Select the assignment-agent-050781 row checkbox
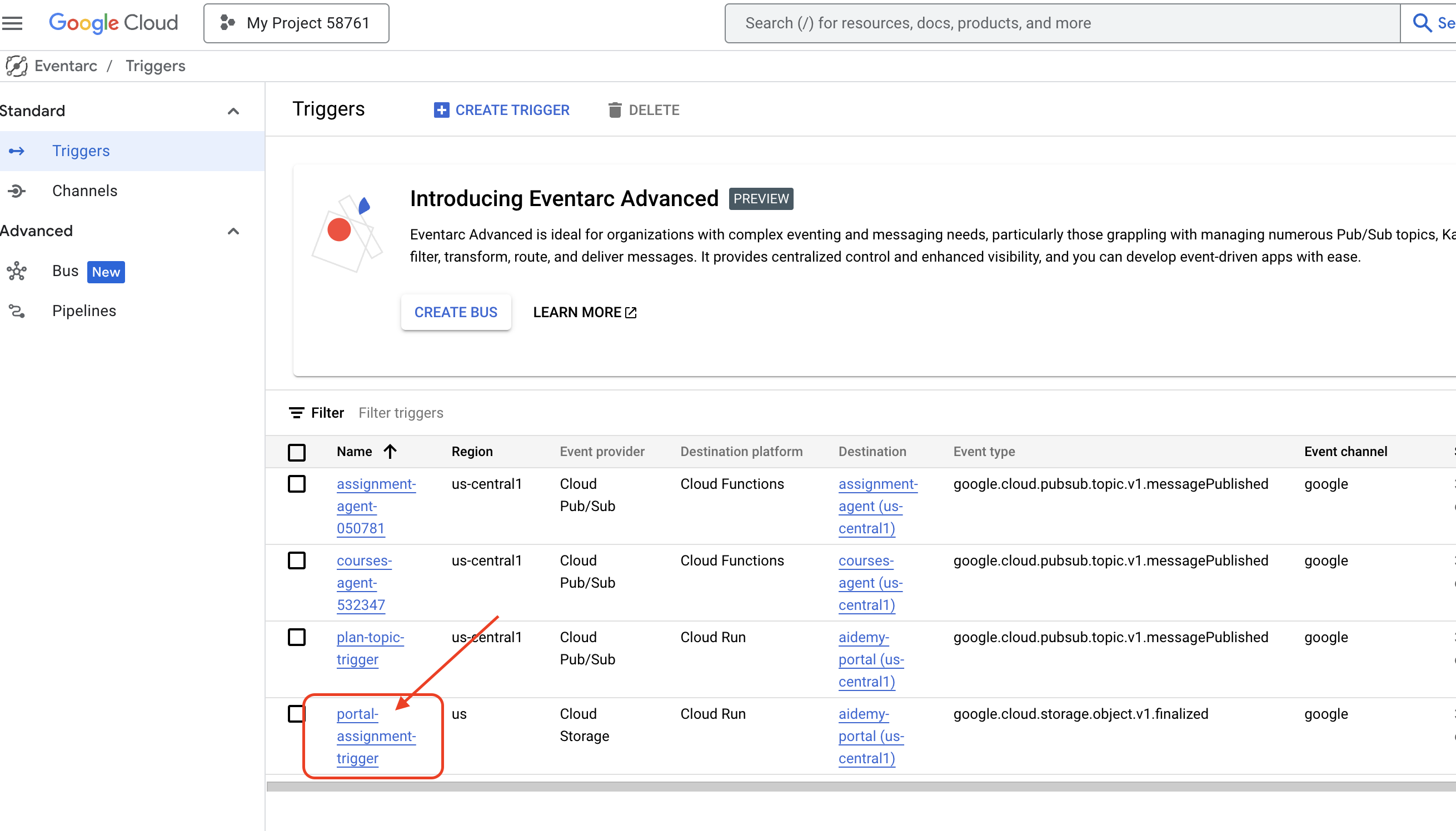 (x=297, y=484)
